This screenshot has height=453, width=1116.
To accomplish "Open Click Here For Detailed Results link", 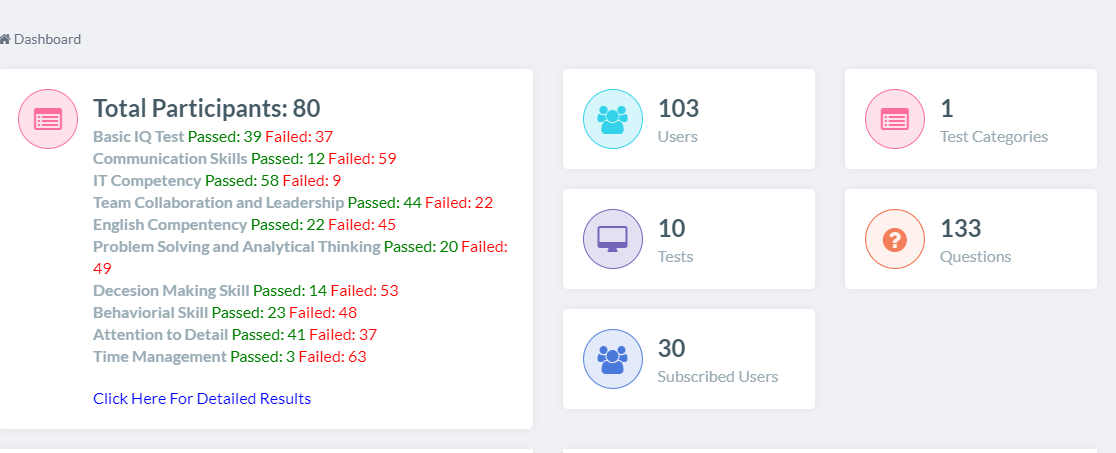I will [202, 399].
